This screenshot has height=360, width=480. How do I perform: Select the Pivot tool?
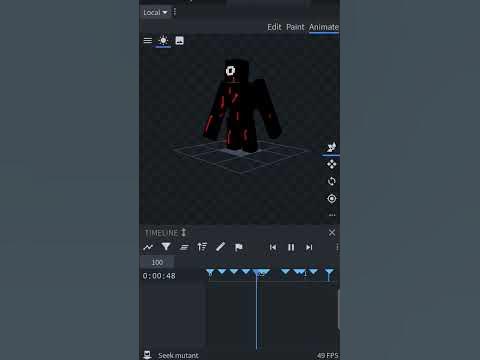coord(331,199)
